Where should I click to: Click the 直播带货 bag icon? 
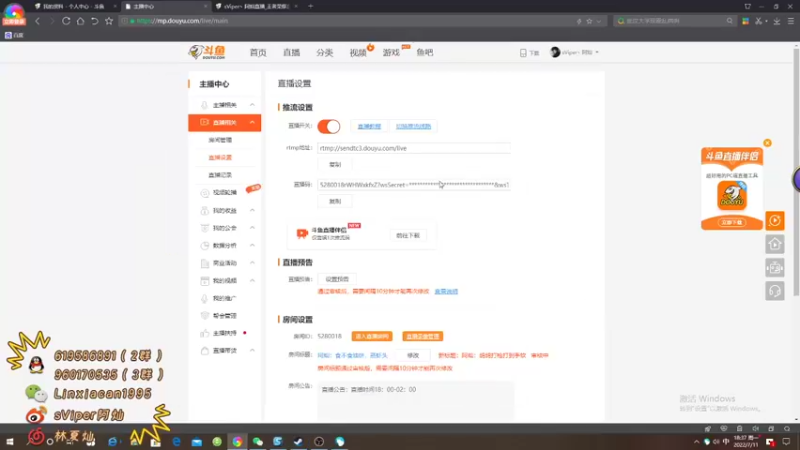coord(205,351)
